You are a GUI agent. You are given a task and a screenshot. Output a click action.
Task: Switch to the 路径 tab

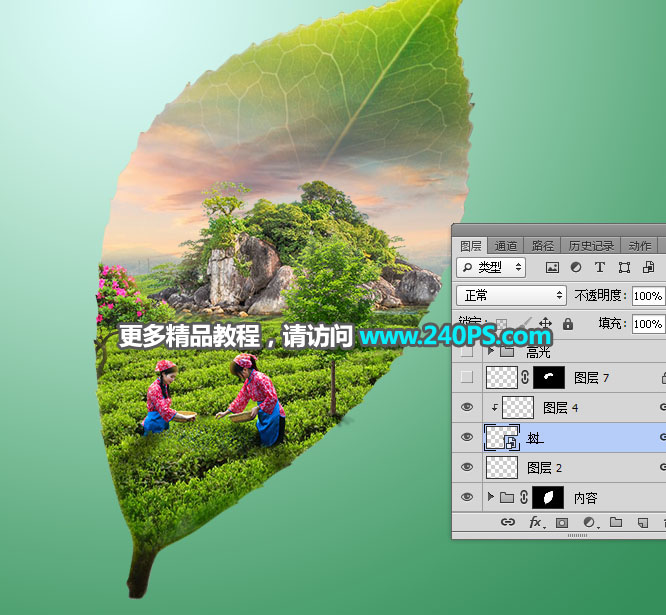(x=542, y=246)
